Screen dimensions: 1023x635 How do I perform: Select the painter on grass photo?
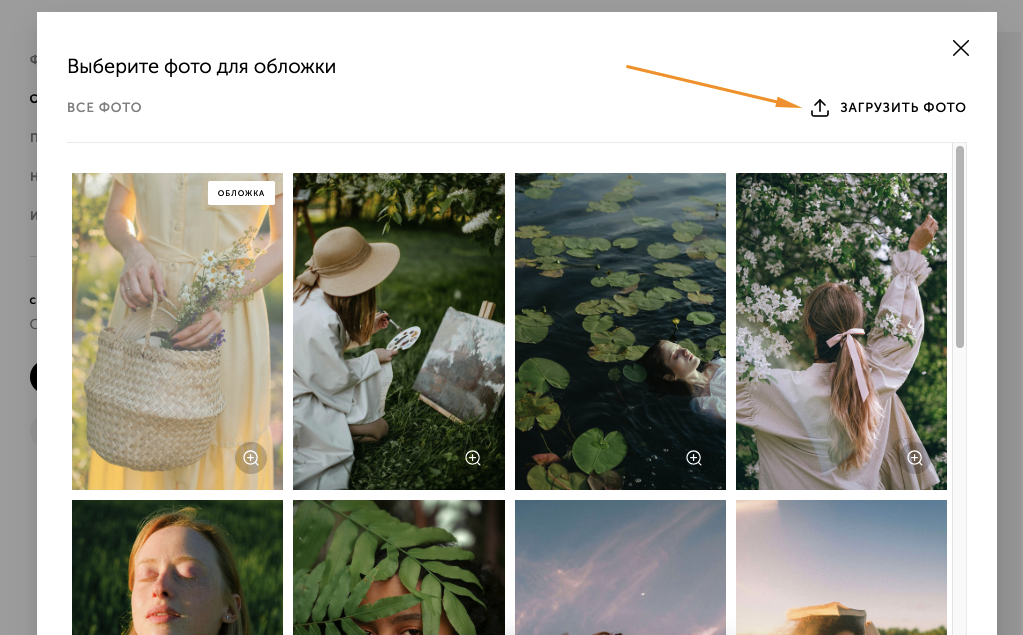[x=399, y=332]
